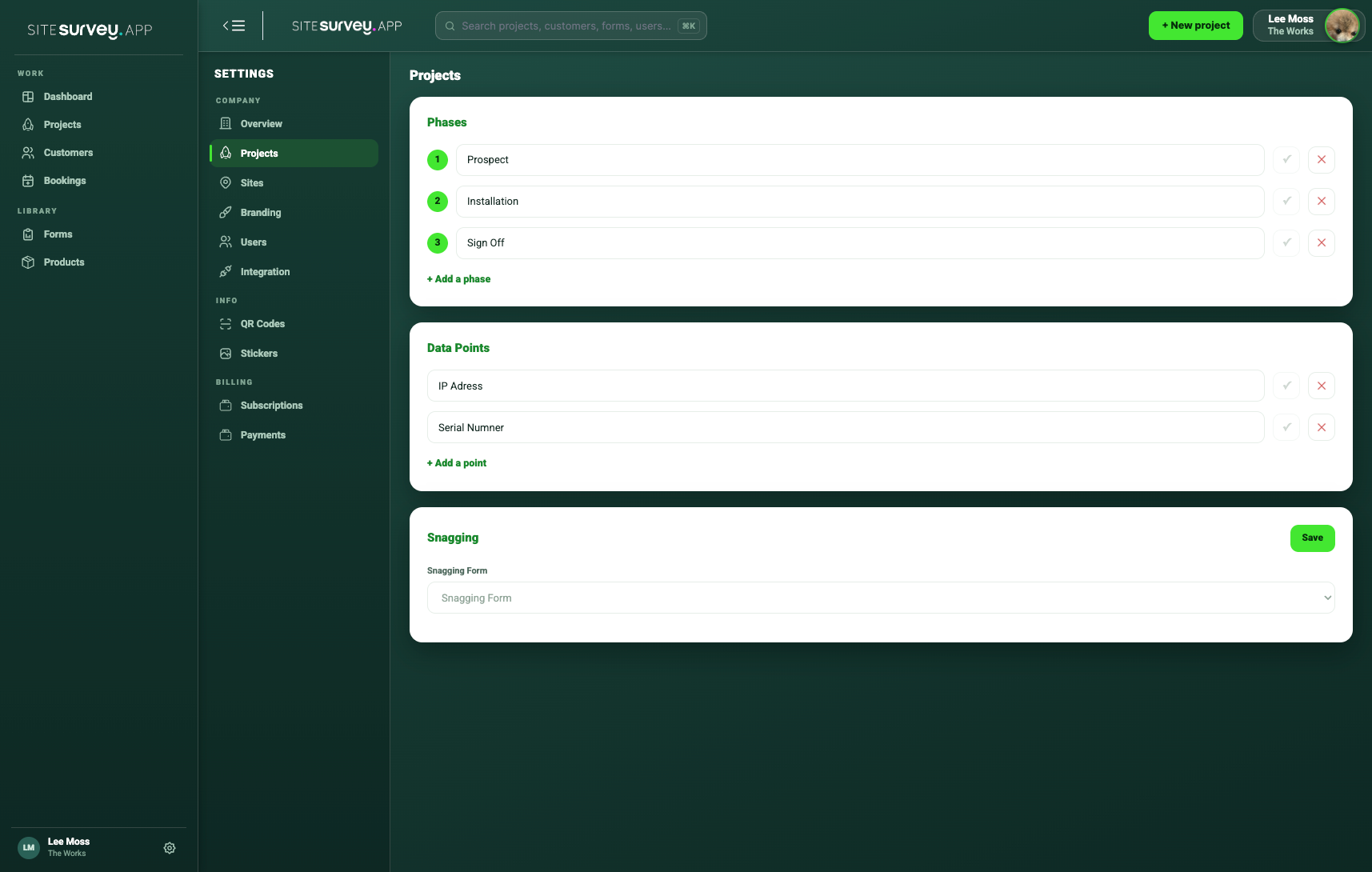Click the Sites location pin icon

(226, 183)
